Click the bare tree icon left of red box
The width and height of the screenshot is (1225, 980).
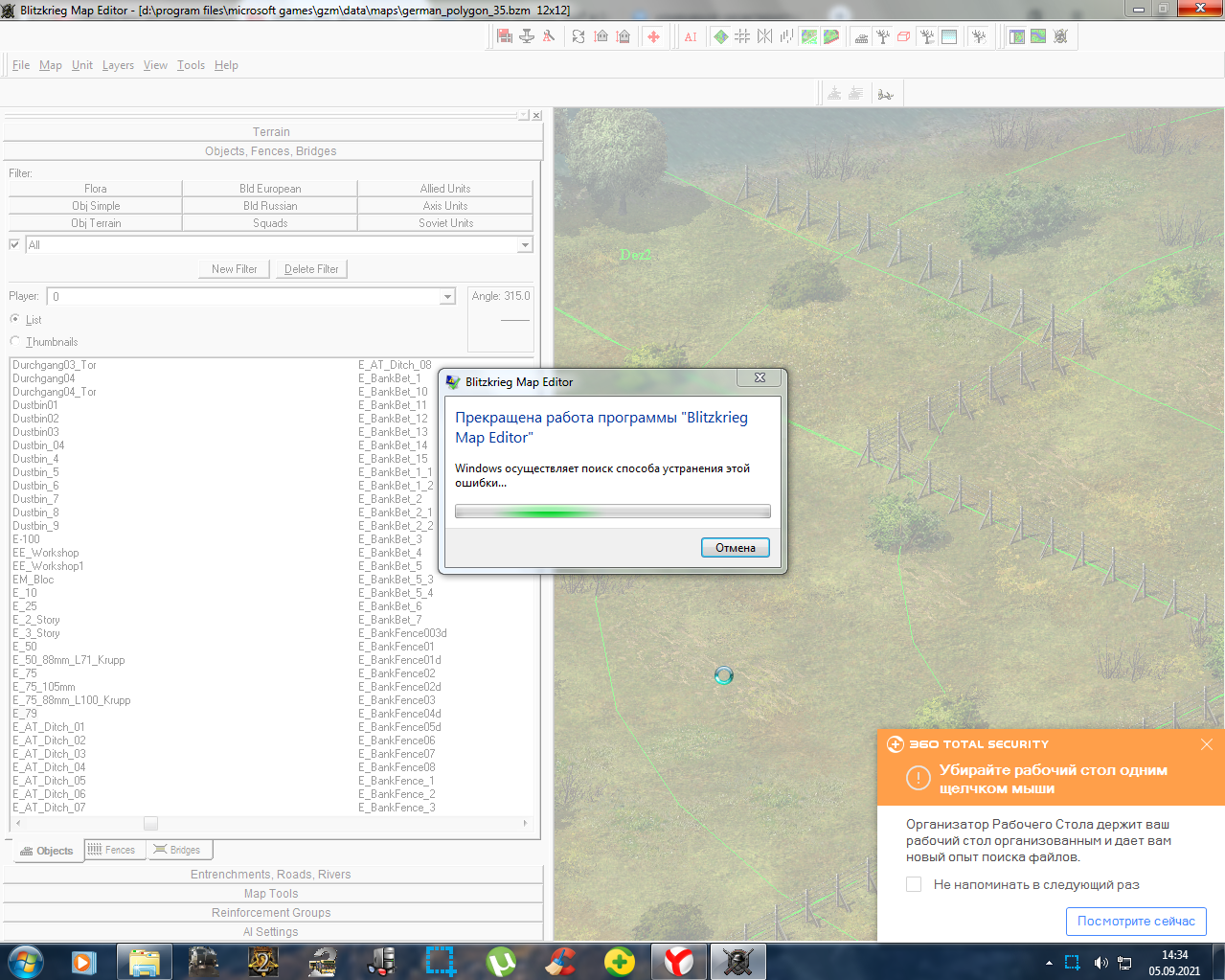click(x=882, y=36)
